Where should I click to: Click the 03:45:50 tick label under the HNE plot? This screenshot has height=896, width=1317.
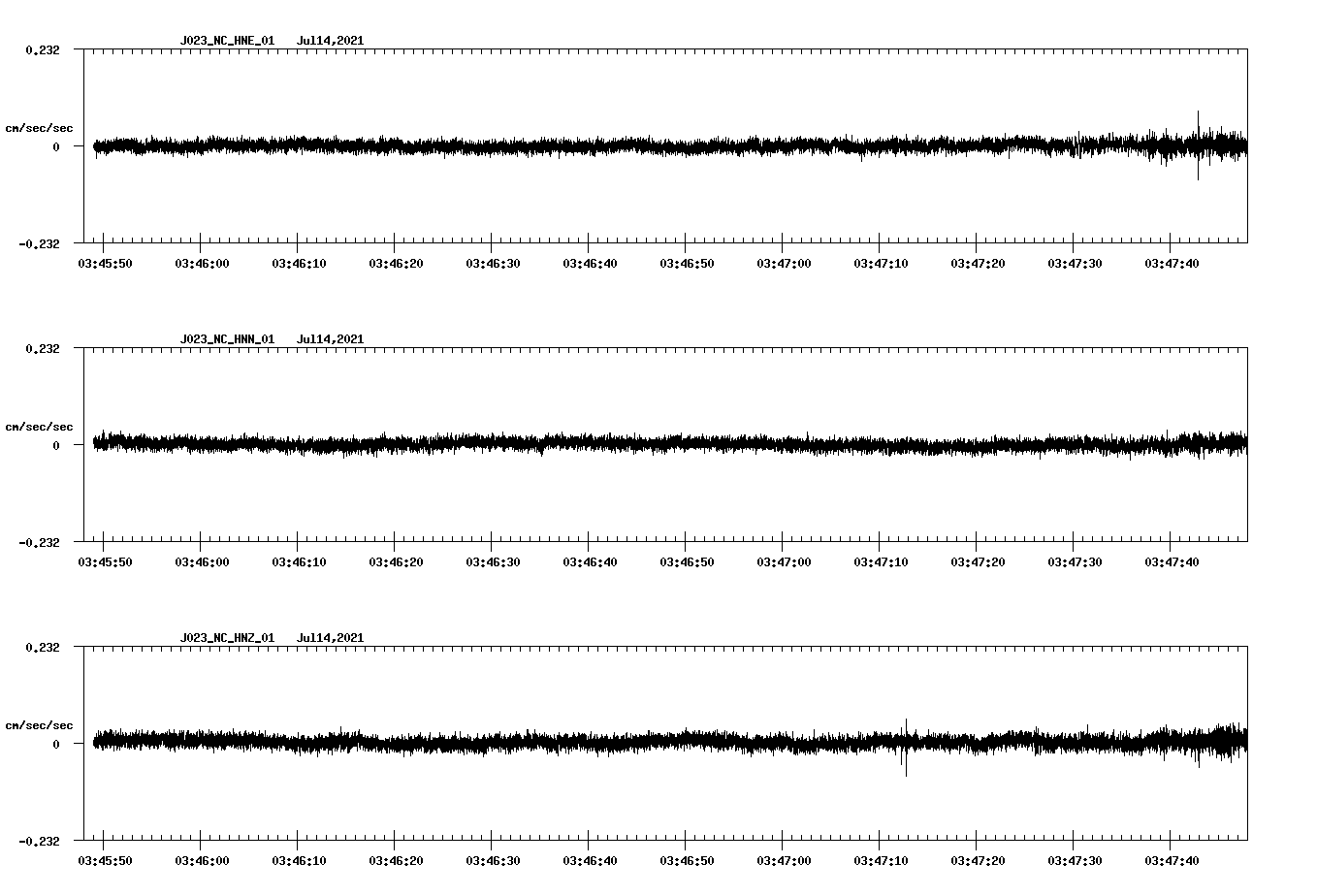pyautogui.click(x=106, y=261)
